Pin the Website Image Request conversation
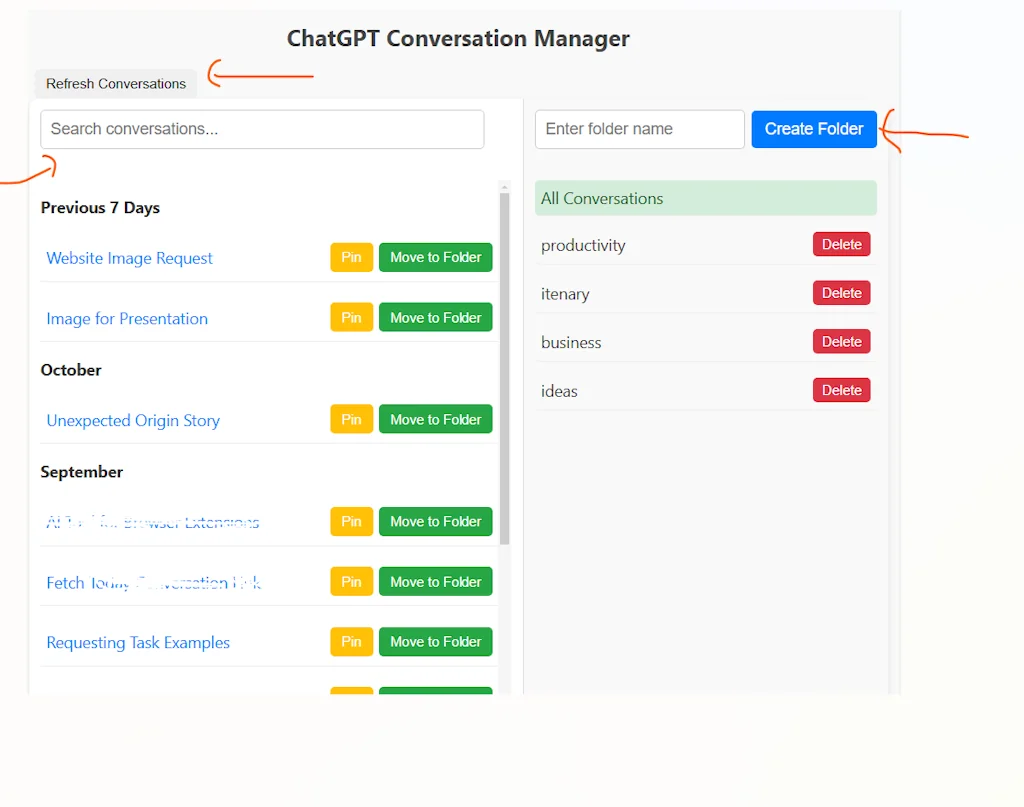1024x807 pixels. point(350,257)
